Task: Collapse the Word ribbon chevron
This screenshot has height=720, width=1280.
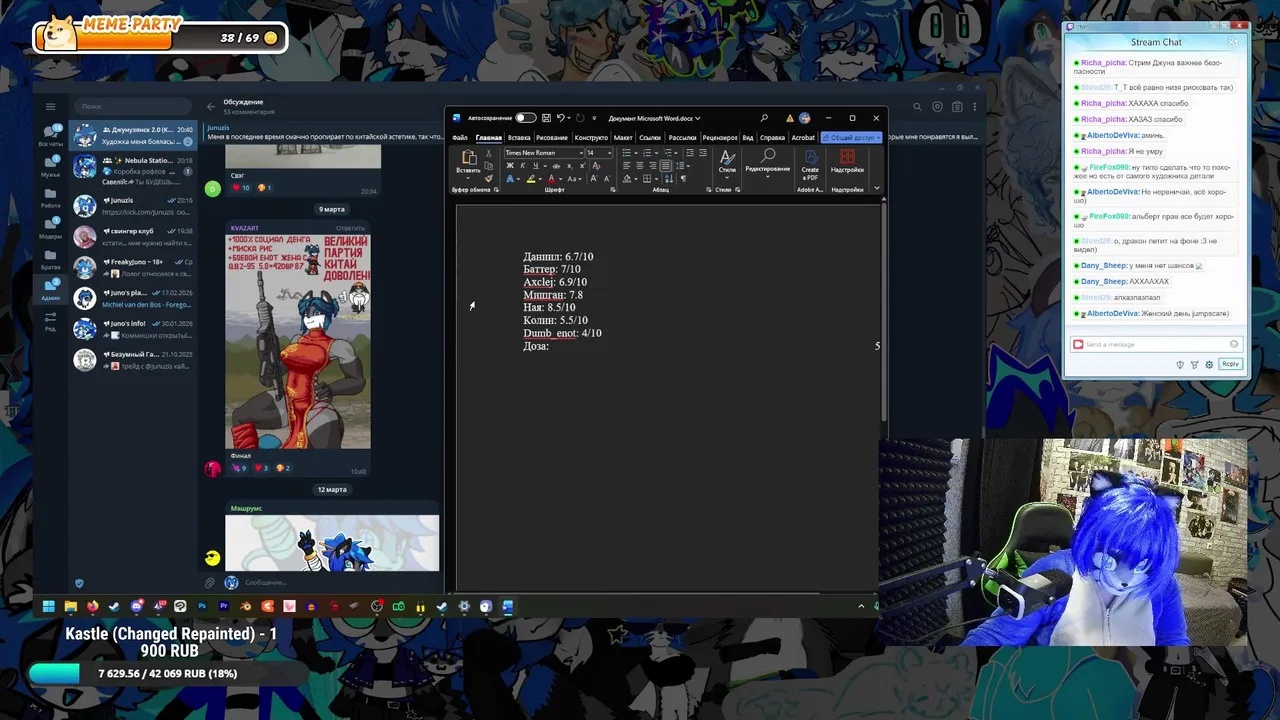Action: tap(877, 188)
